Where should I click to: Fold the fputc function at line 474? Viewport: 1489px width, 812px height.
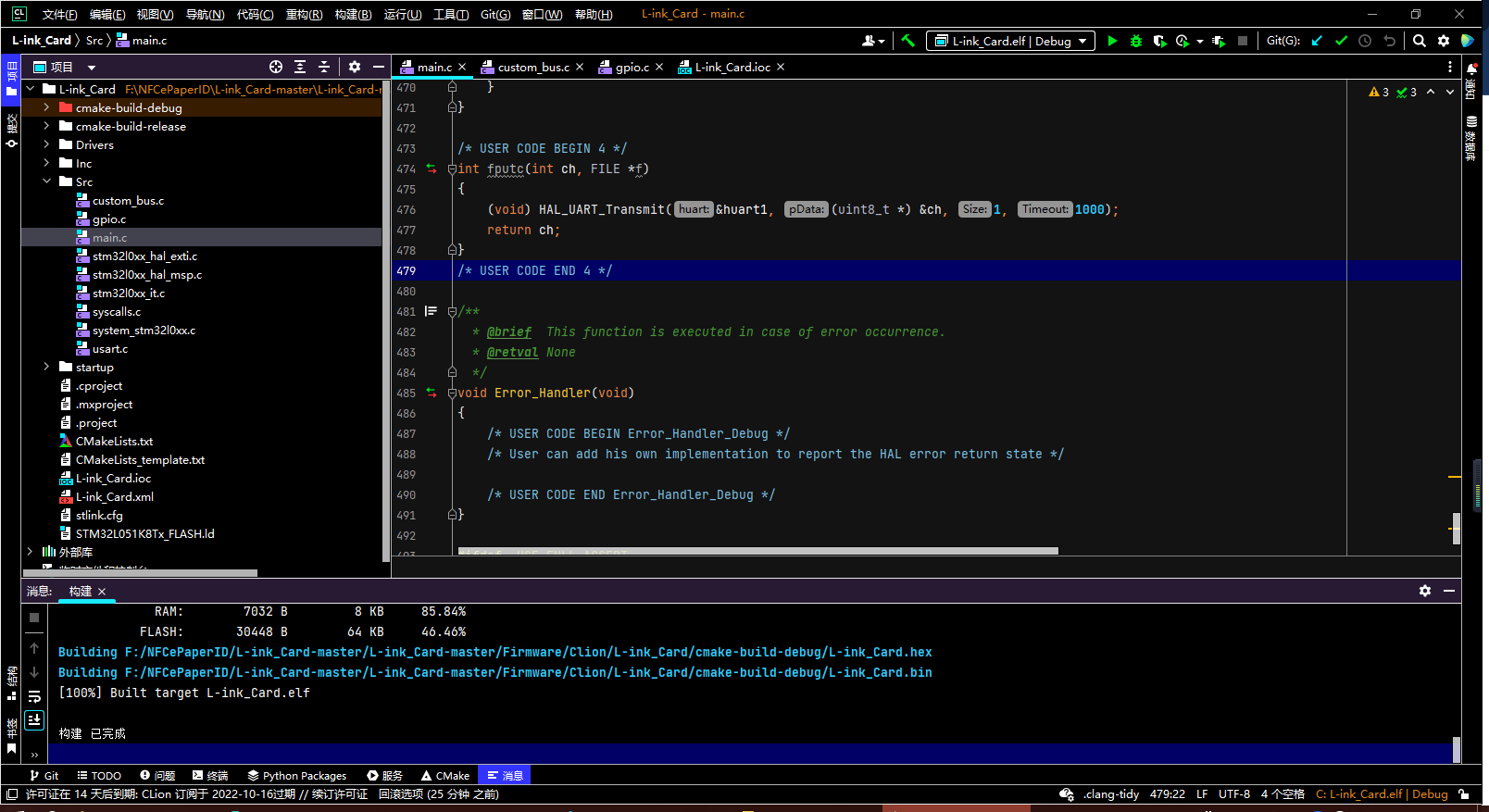452,169
